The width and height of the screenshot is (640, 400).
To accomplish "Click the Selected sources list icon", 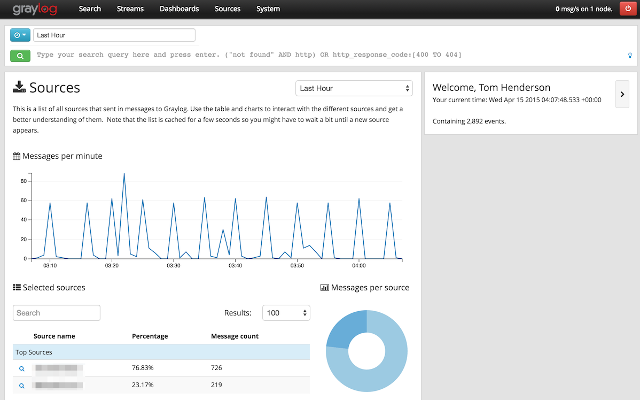I will tap(16, 287).
